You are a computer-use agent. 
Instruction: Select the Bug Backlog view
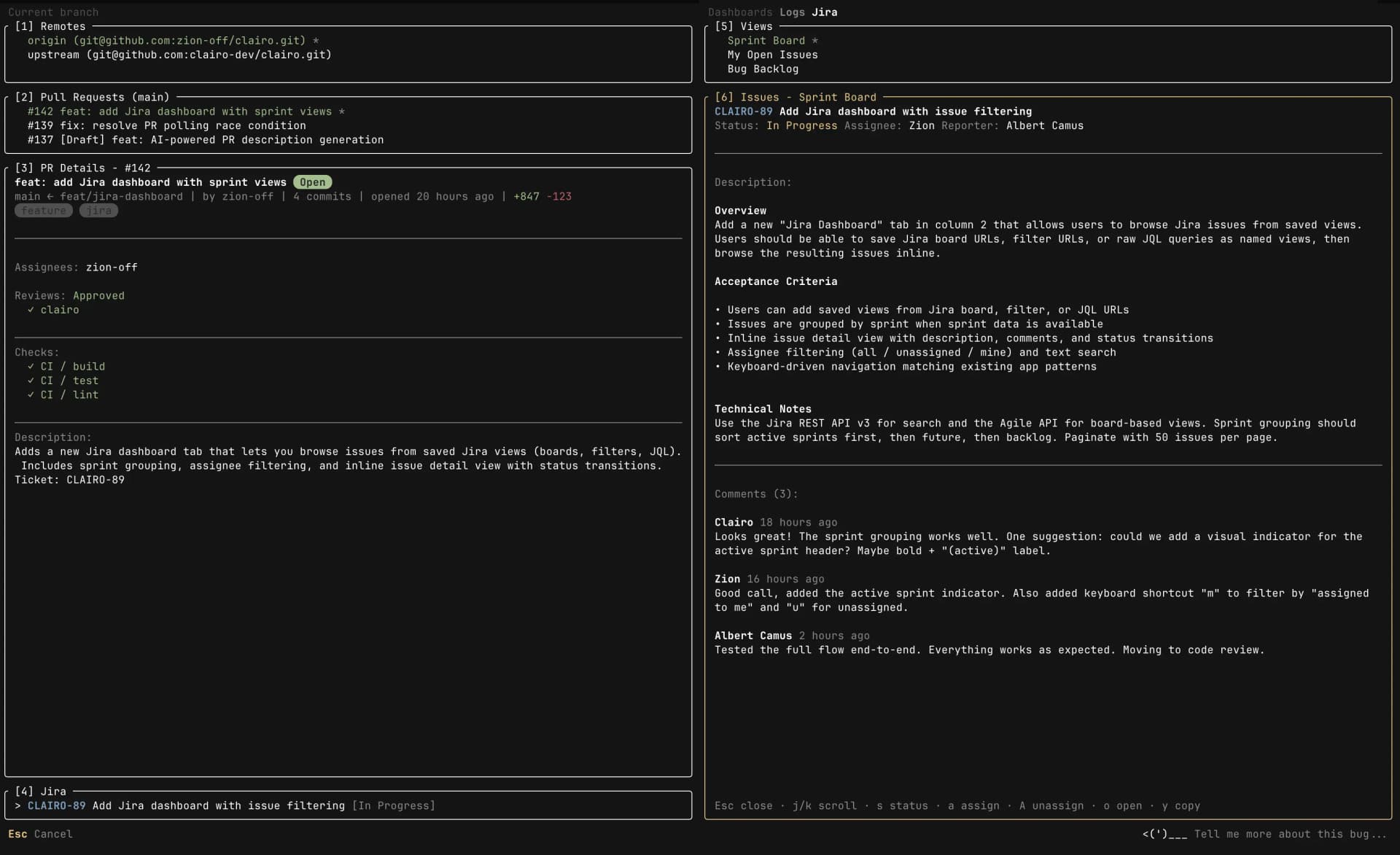coord(763,69)
